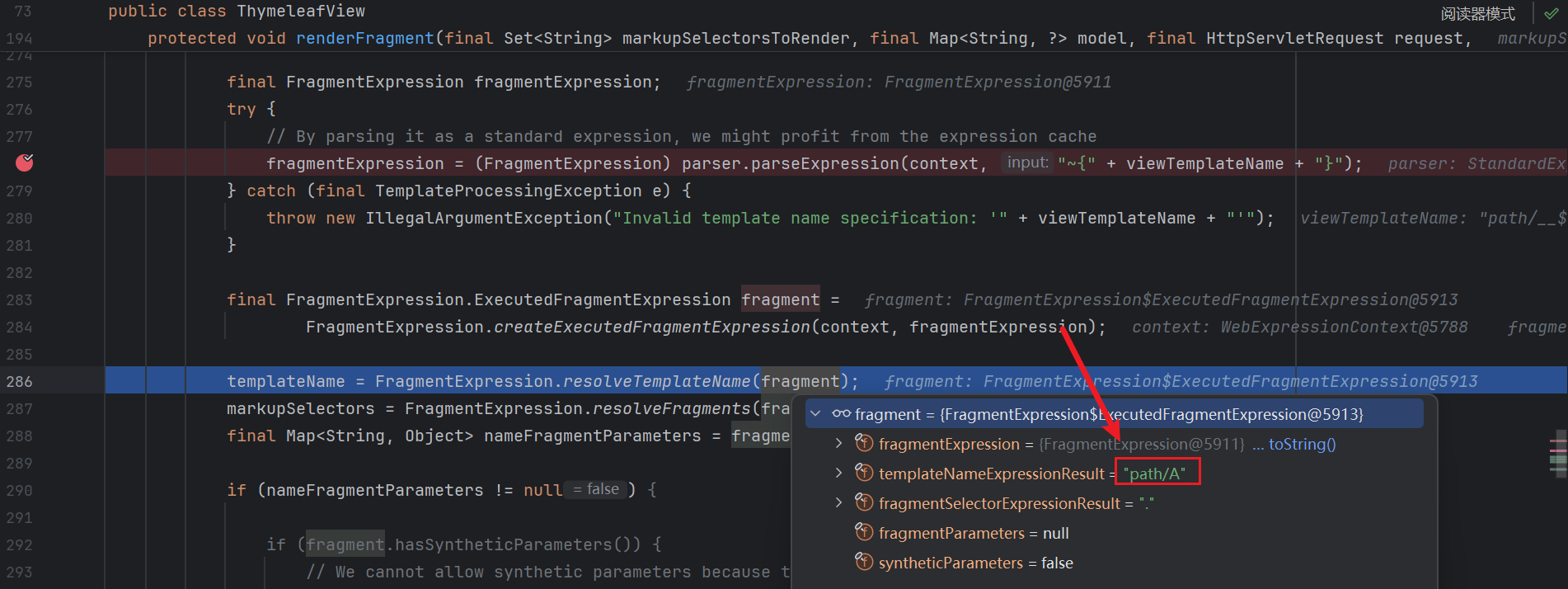1568x589 pixels.
Task: Expand the templateNameExpressionResult node
Action: coord(838,474)
